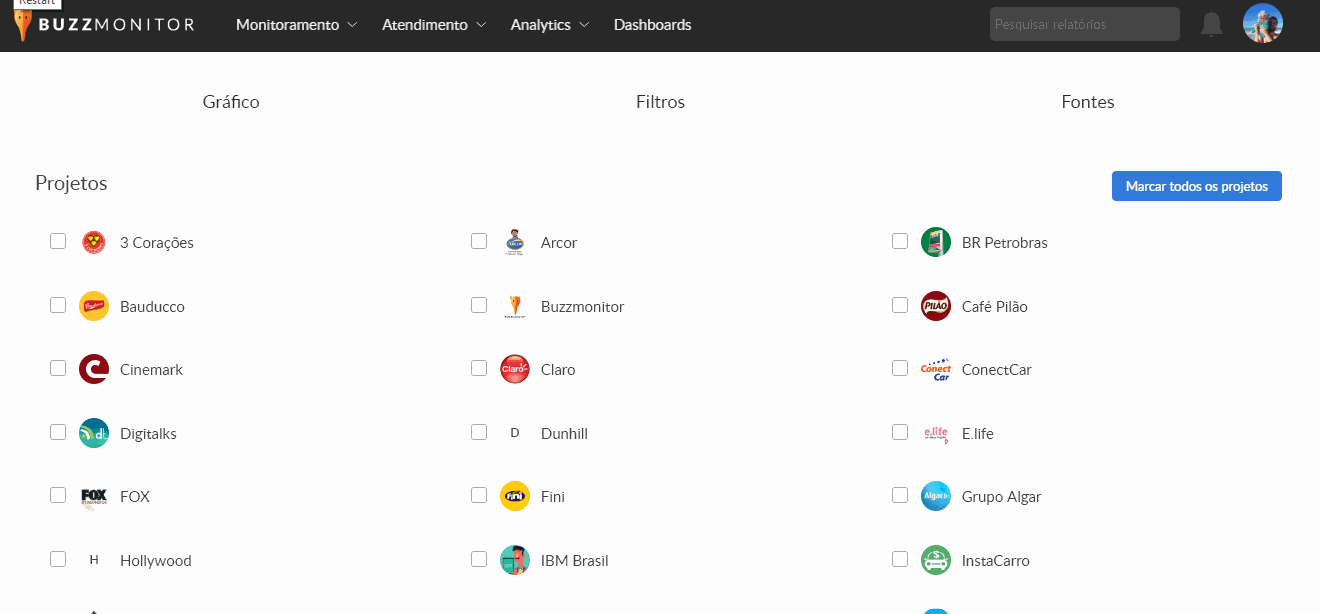Open the user profile avatar
The image size is (1320, 614).
click(x=1262, y=24)
